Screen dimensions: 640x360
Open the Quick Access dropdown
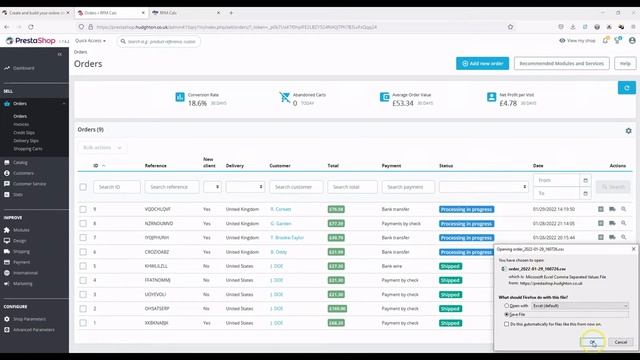point(90,41)
